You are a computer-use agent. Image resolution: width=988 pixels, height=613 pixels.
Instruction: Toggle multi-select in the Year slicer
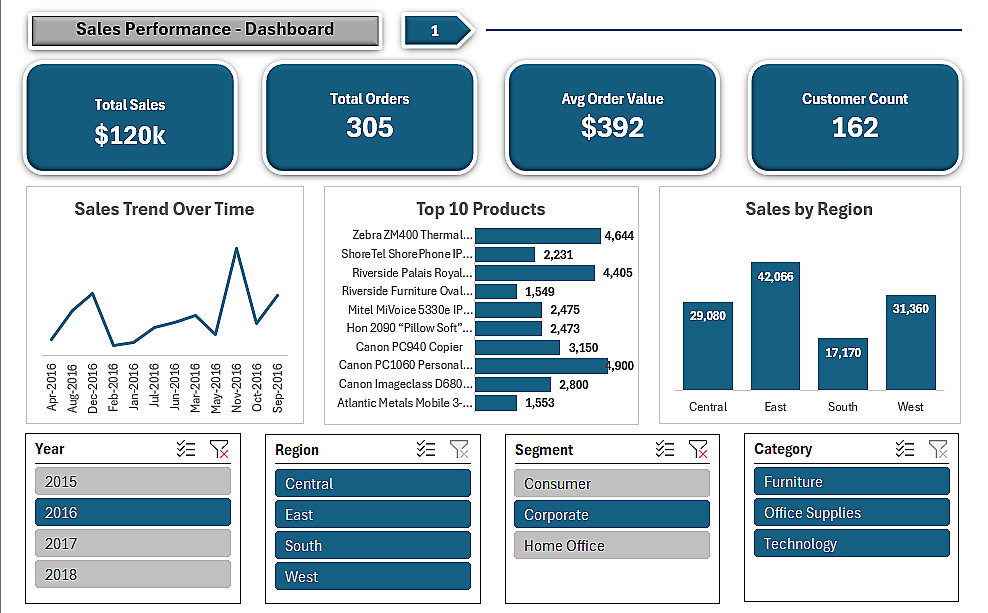coord(186,449)
